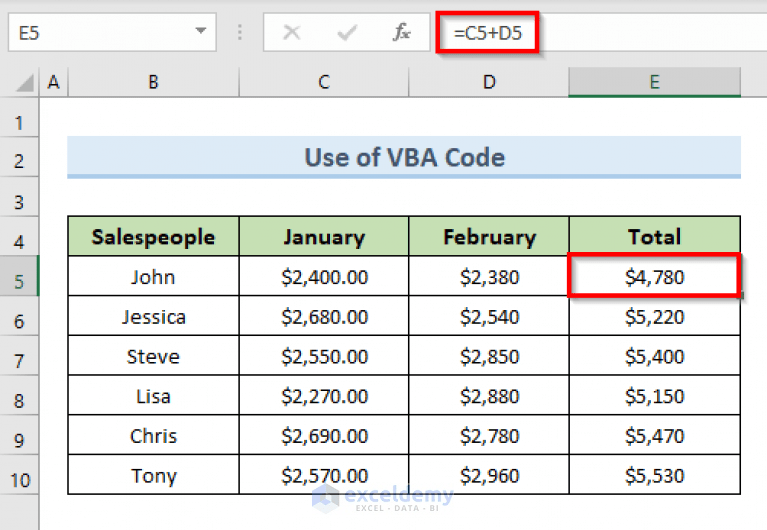Select the row 6 header
767x530 pixels.
[19, 316]
